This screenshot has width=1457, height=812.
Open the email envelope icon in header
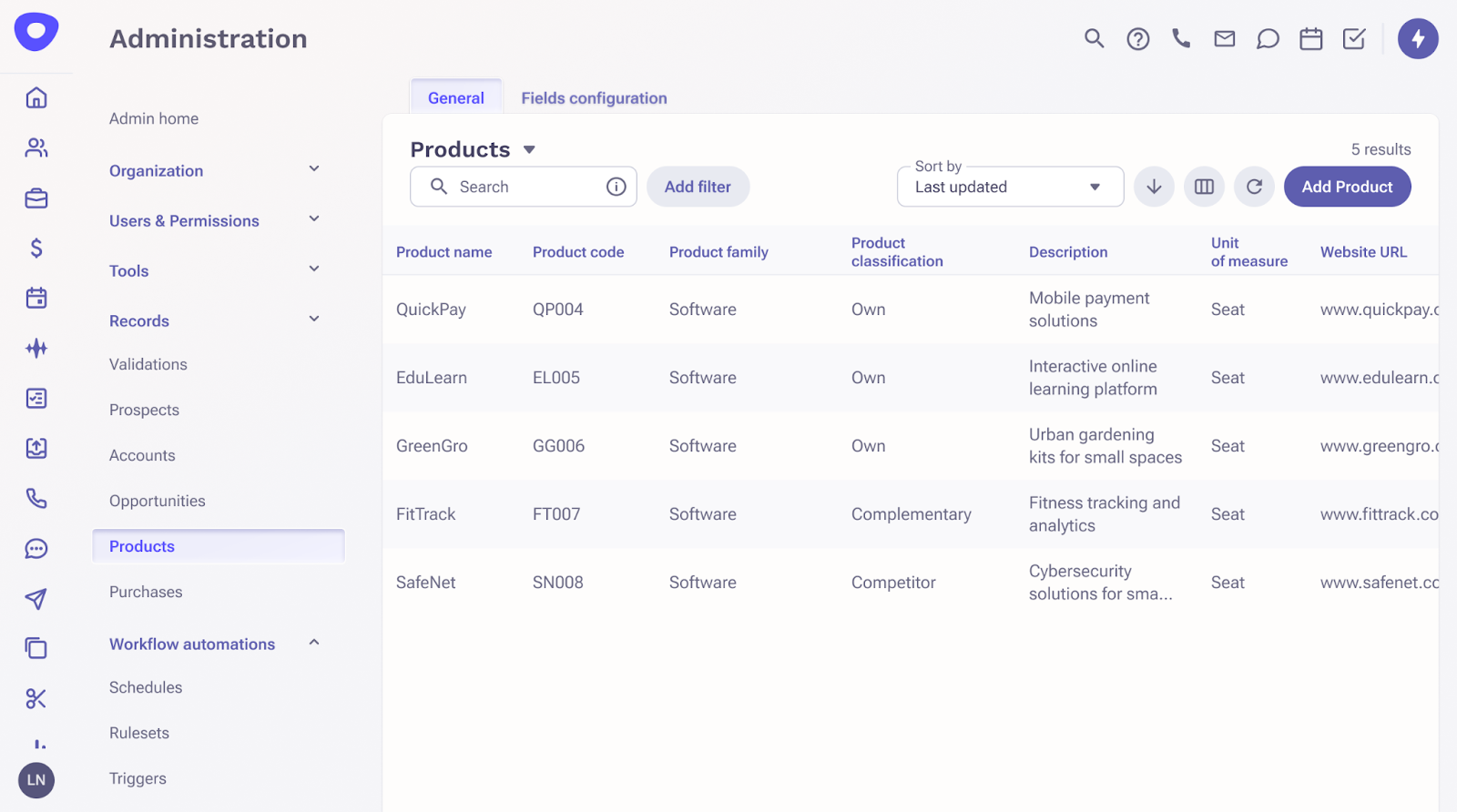coord(1225,38)
